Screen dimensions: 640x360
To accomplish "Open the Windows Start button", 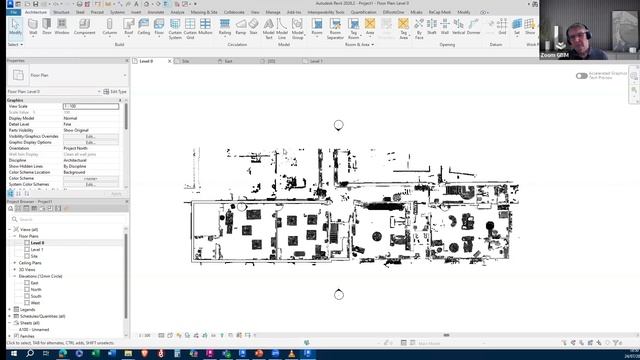I will pyautogui.click(x=13, y=353).
